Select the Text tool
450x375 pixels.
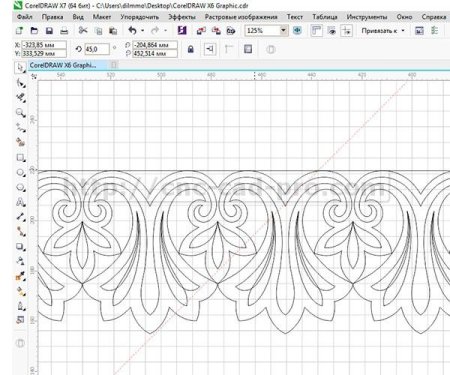coord(20,202)
